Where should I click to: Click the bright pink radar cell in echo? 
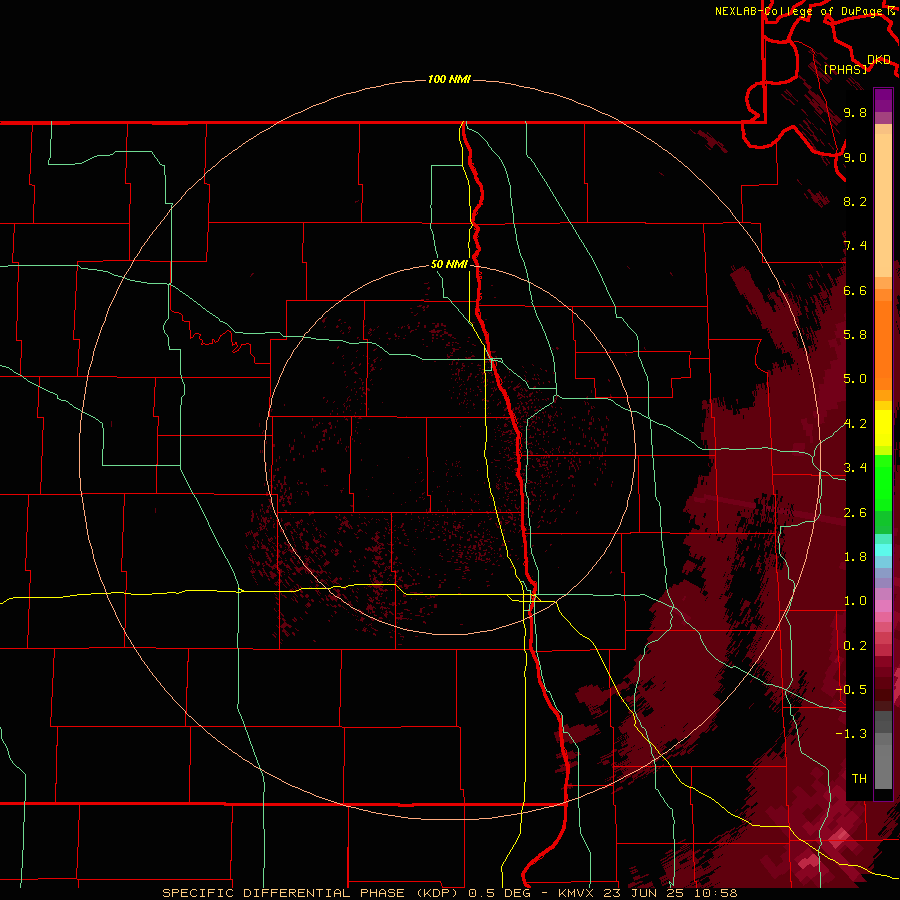click(841, 835)
